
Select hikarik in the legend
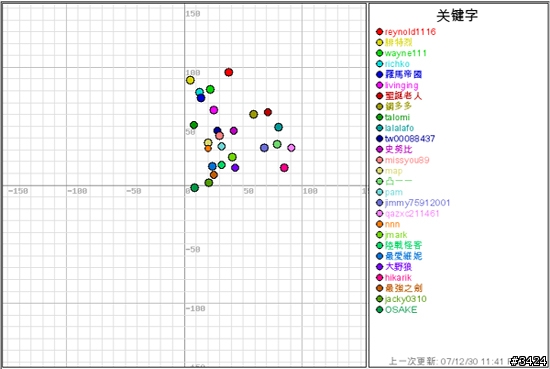(x=394, y=277)
